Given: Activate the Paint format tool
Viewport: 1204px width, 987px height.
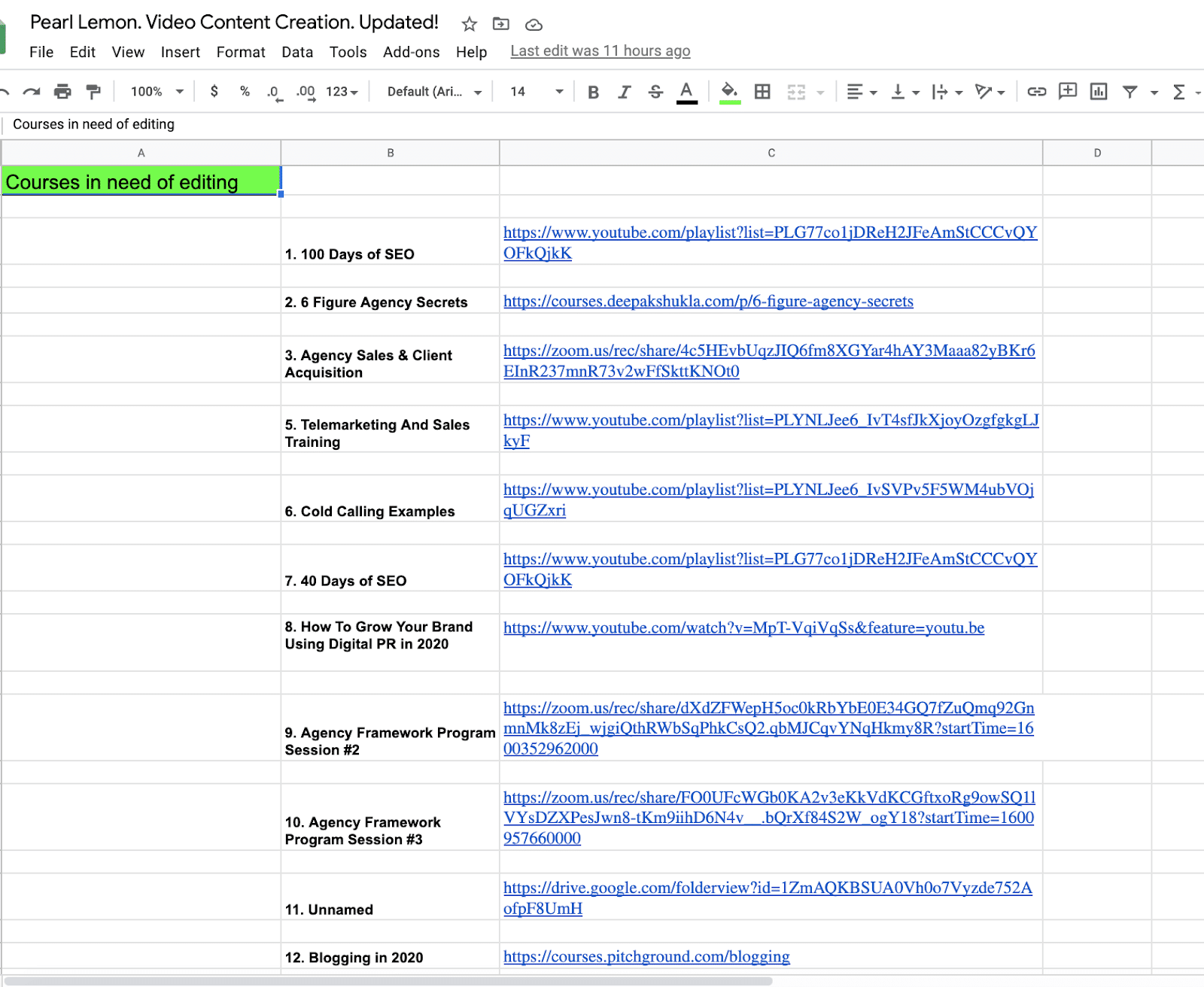Looking at the screenshot, I should [93, 92].
